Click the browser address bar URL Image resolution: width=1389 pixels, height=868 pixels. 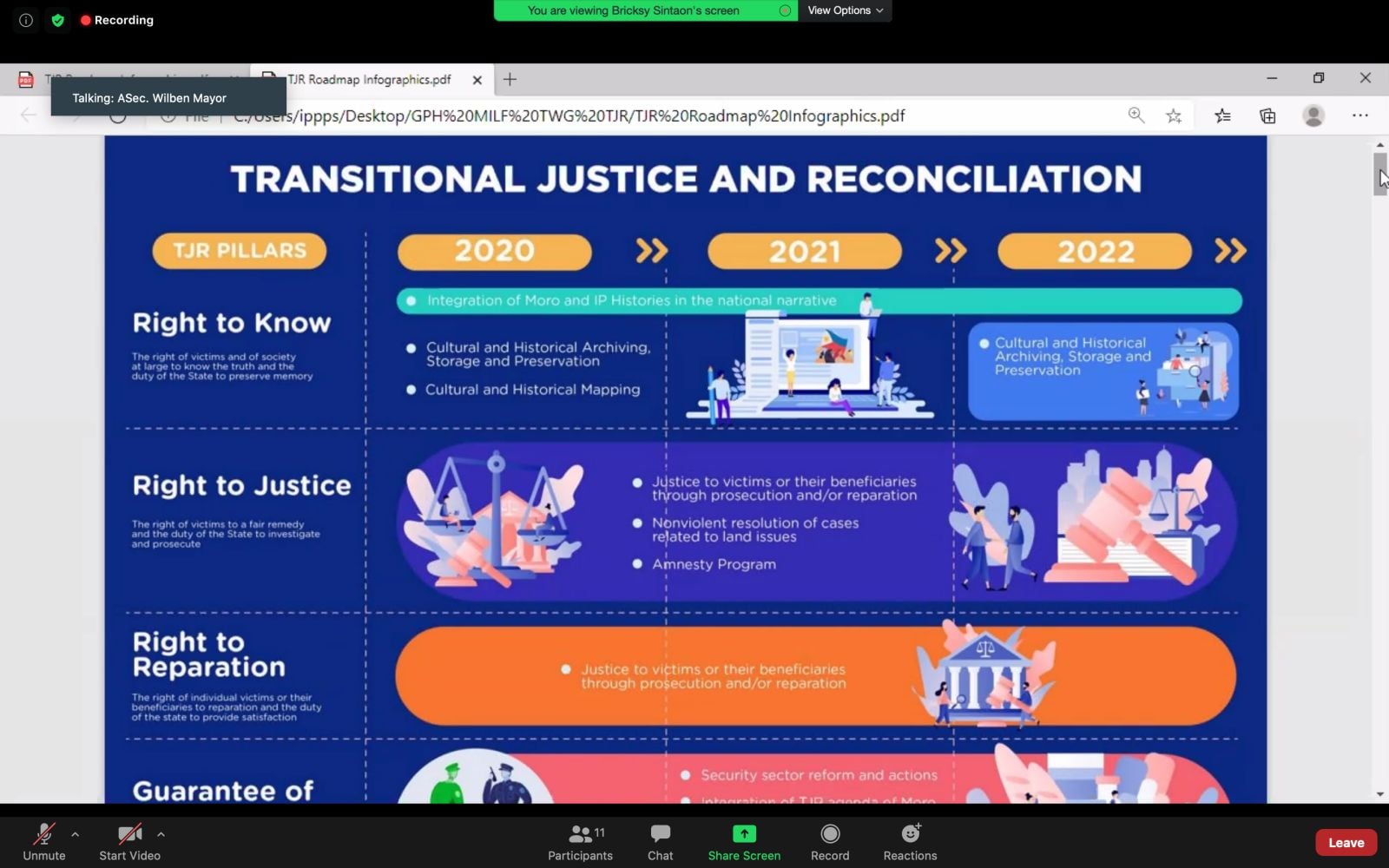(x=569, y=115)
